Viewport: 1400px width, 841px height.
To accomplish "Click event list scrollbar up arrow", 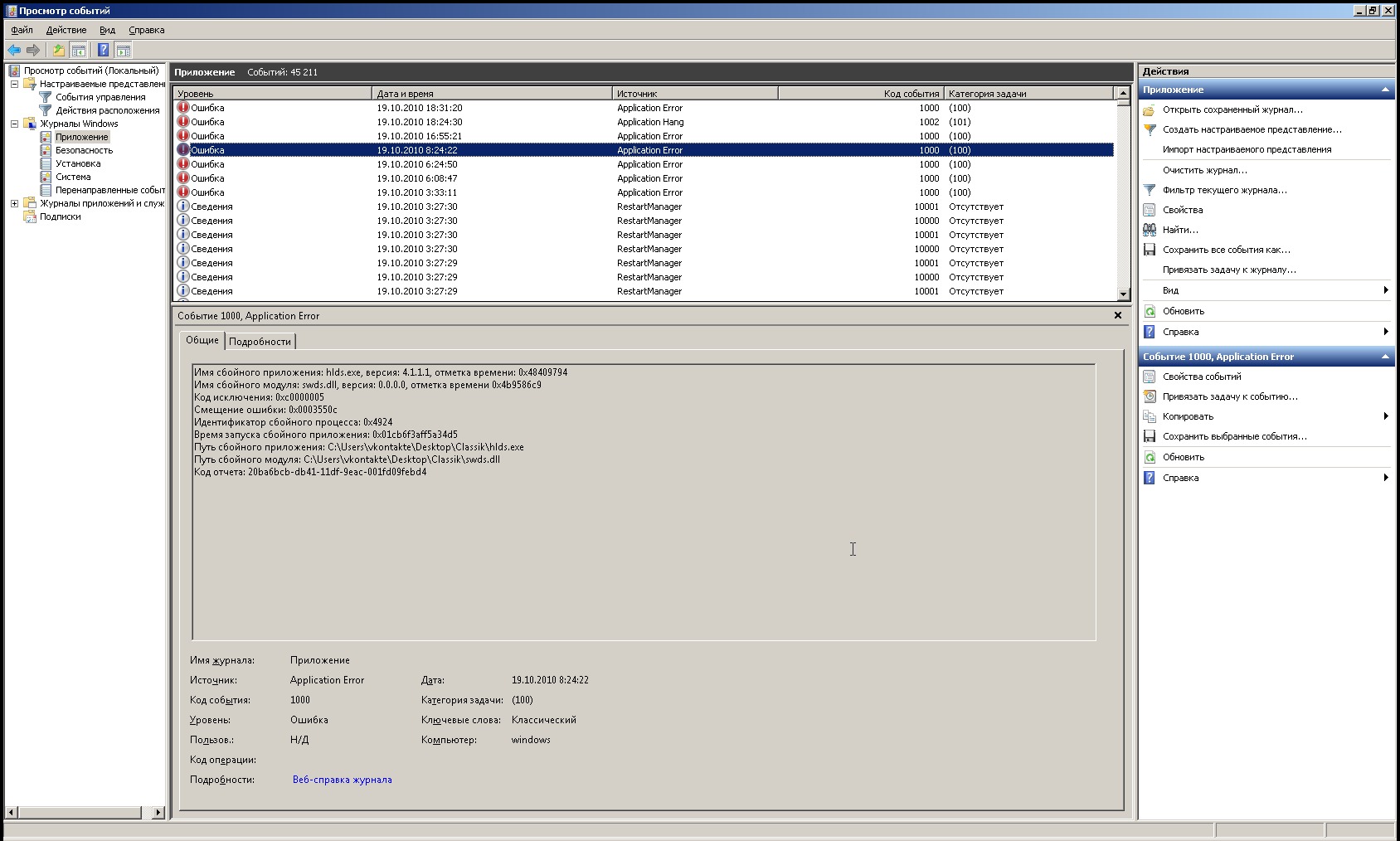I will [1123, 93].
